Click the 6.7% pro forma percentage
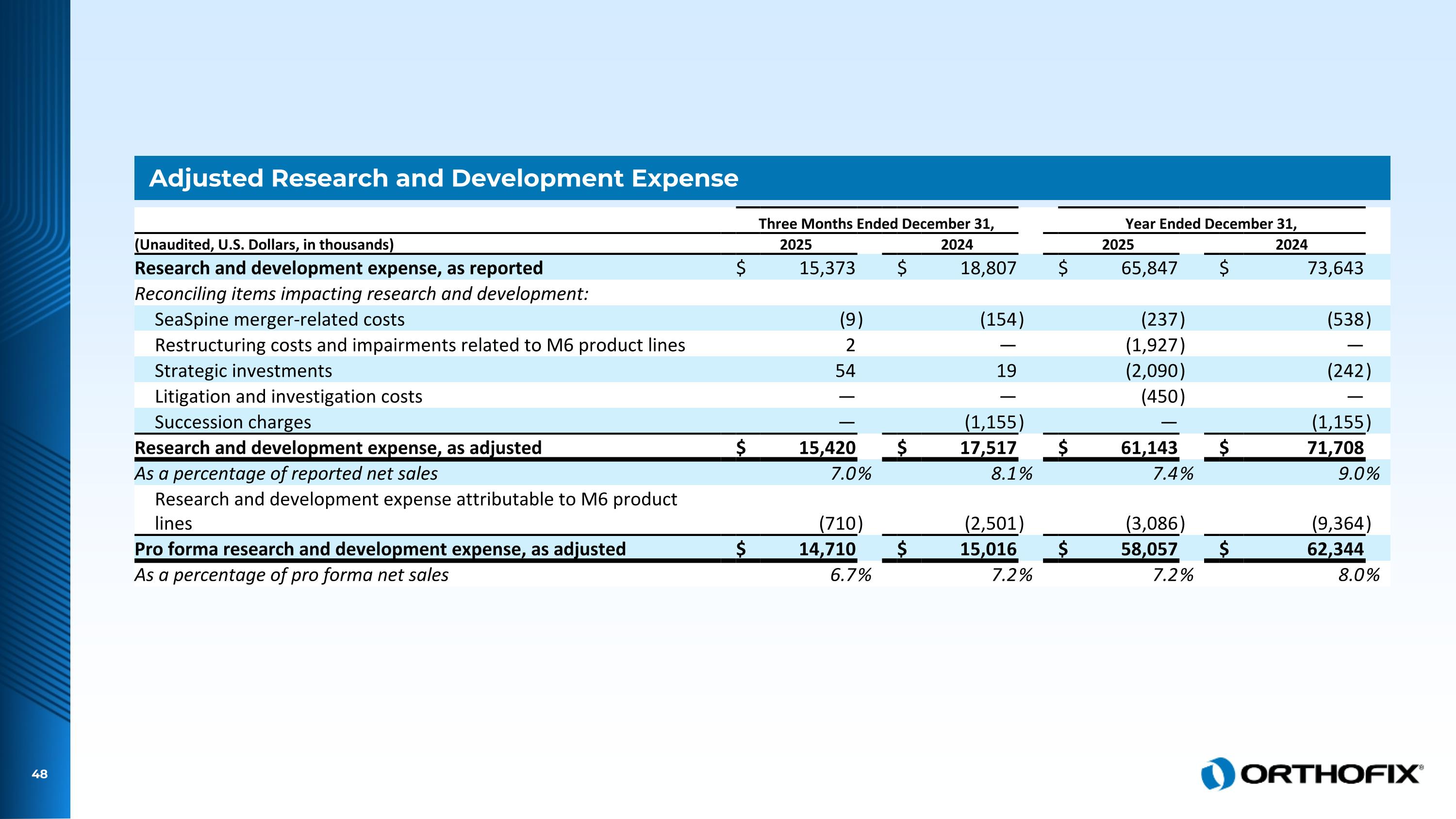 coord(850,575)
